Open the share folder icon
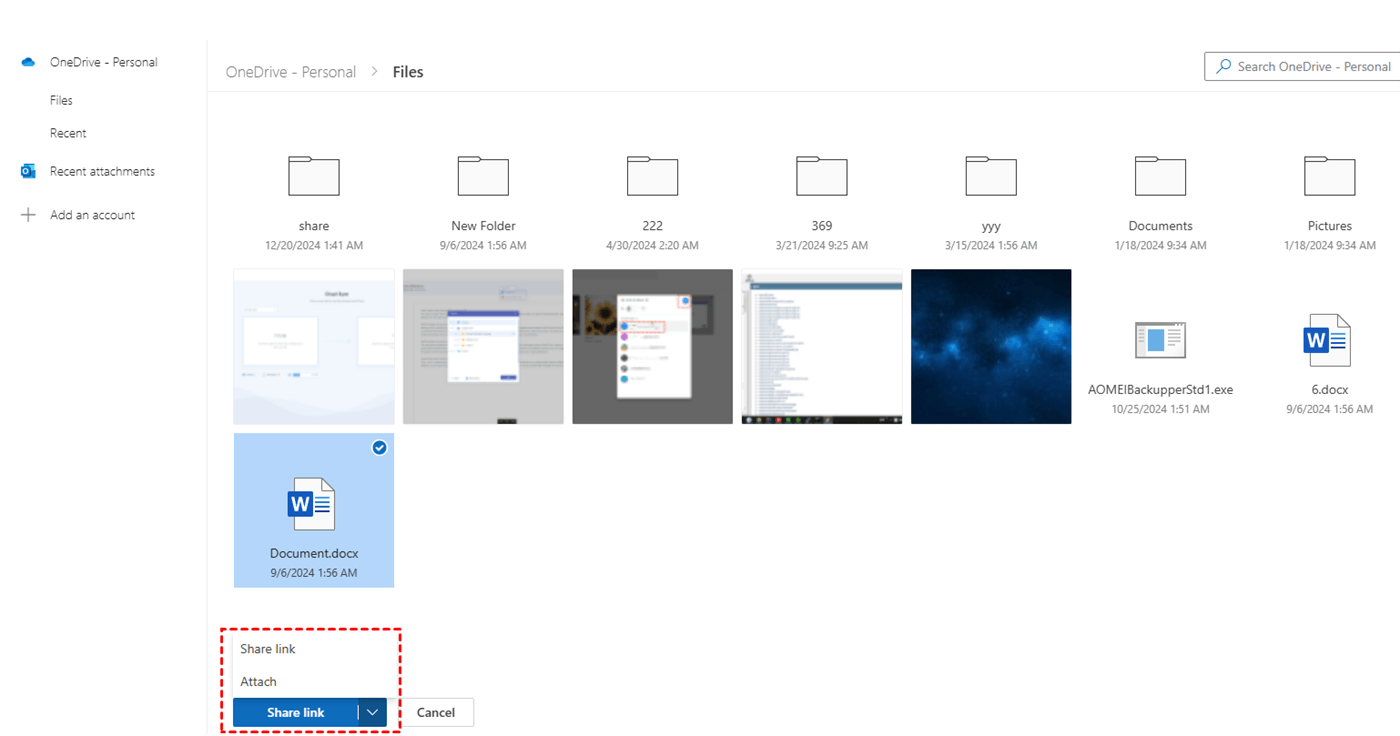Image resolution: width=1400 pixels, height=736 pixels. 314,176
